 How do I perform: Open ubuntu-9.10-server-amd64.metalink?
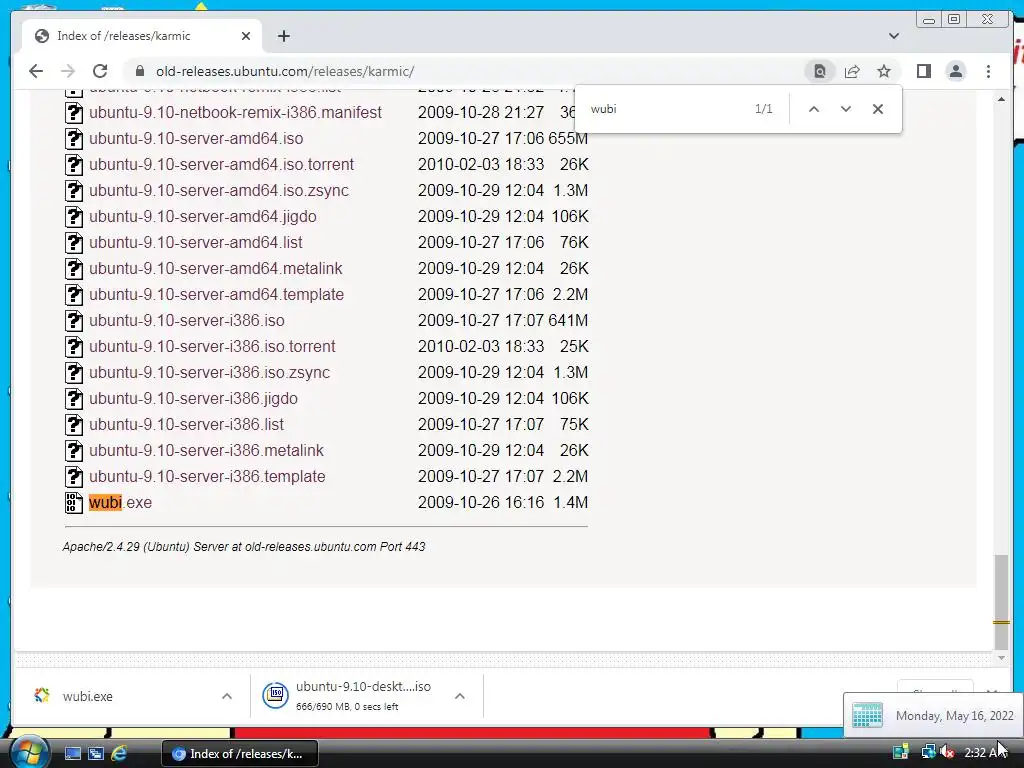click(216, 268)
